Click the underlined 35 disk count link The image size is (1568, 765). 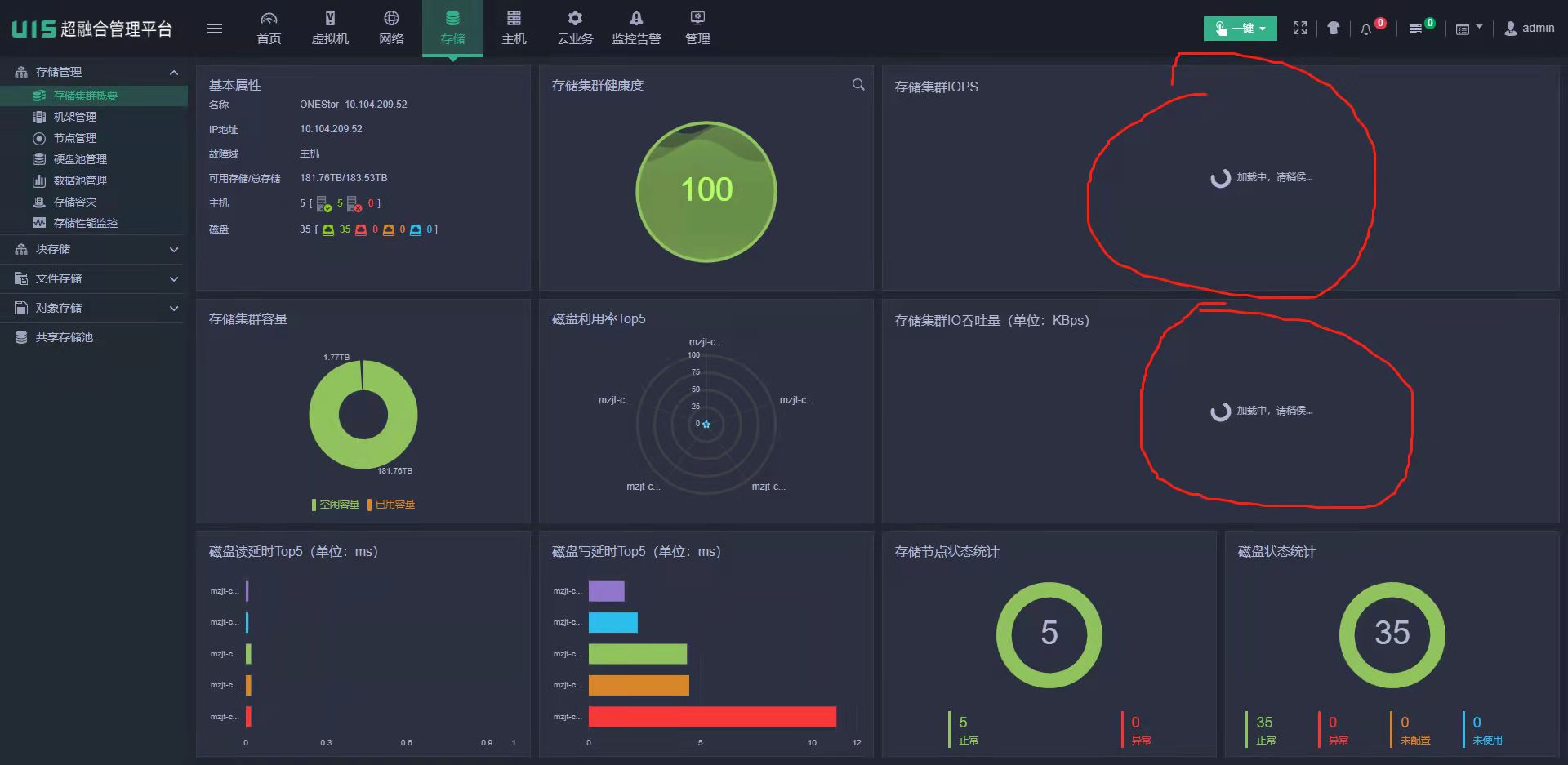(305, 230)
